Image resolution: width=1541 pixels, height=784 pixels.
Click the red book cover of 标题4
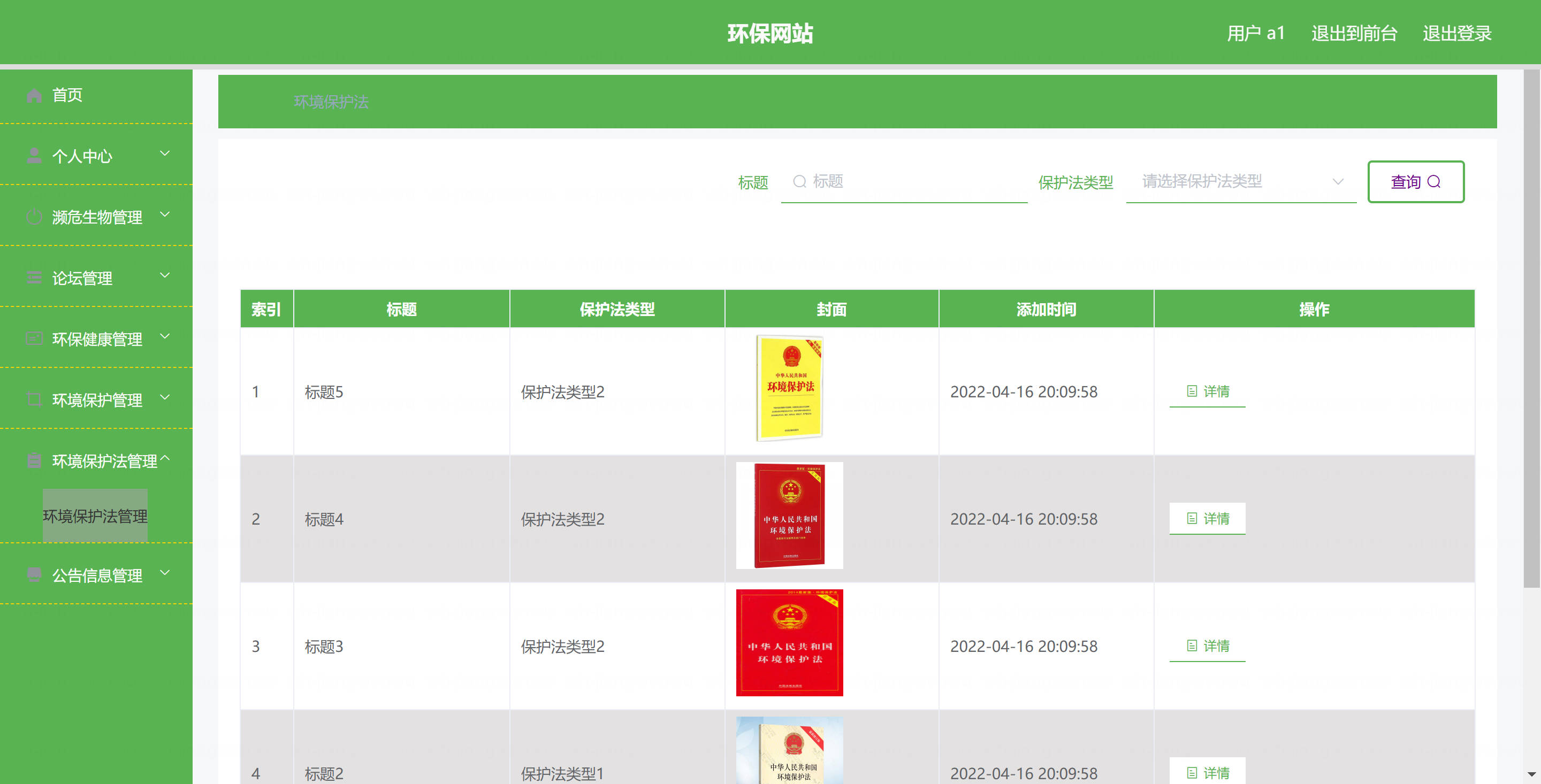790,516
